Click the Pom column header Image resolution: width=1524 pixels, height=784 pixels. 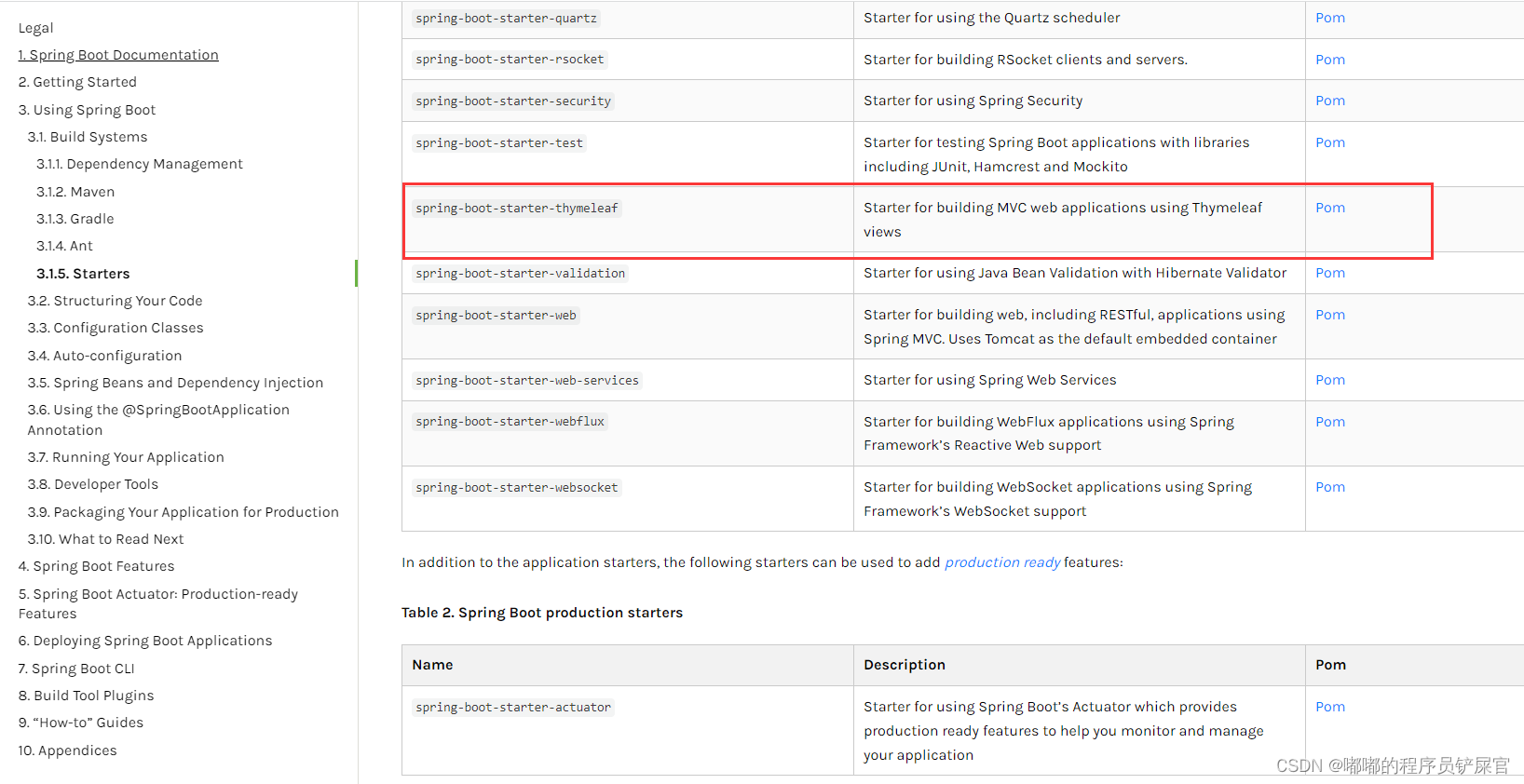(x=1330, y=665)
